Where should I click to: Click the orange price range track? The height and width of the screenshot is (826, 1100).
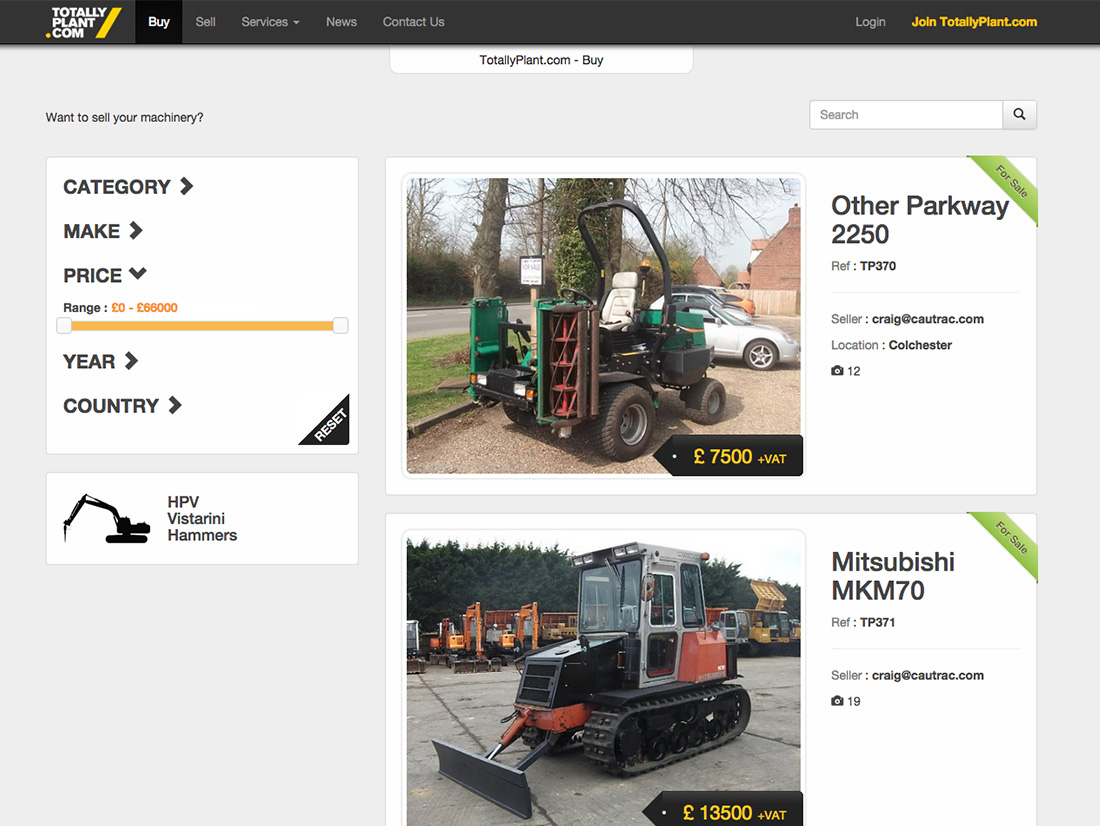pos(202,326)
